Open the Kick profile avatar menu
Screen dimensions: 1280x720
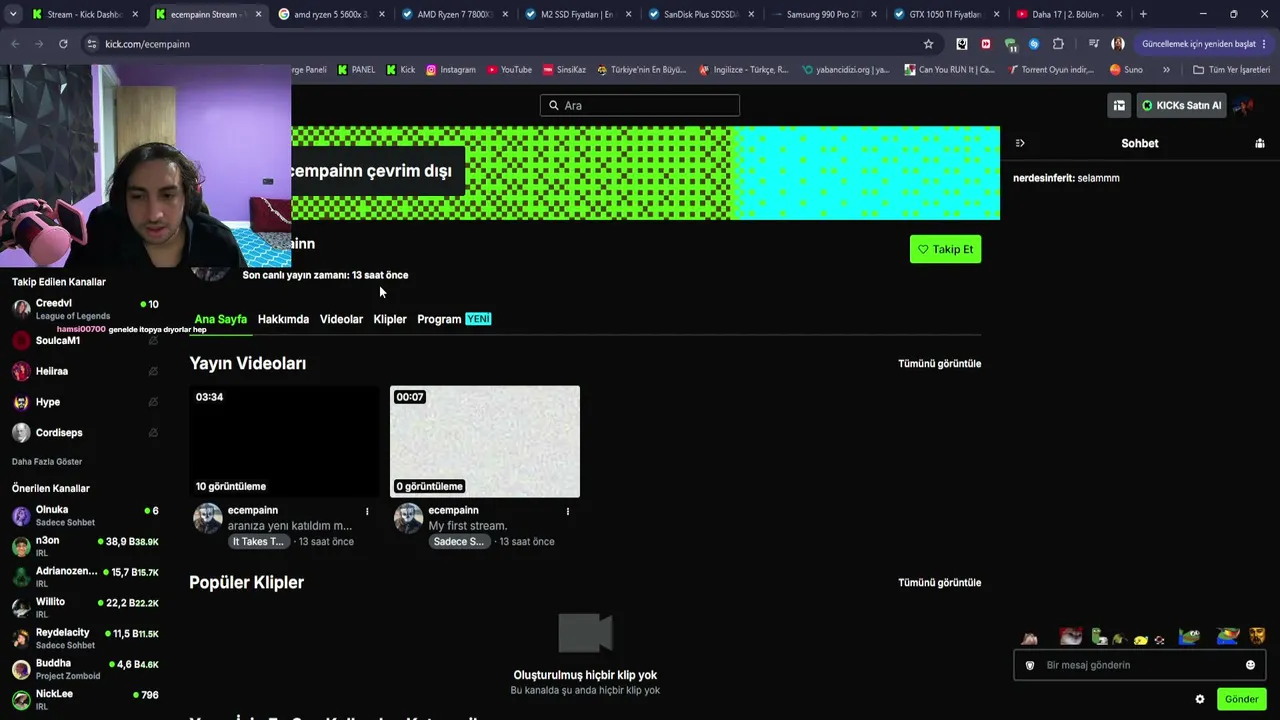[x=1245, y=105]
